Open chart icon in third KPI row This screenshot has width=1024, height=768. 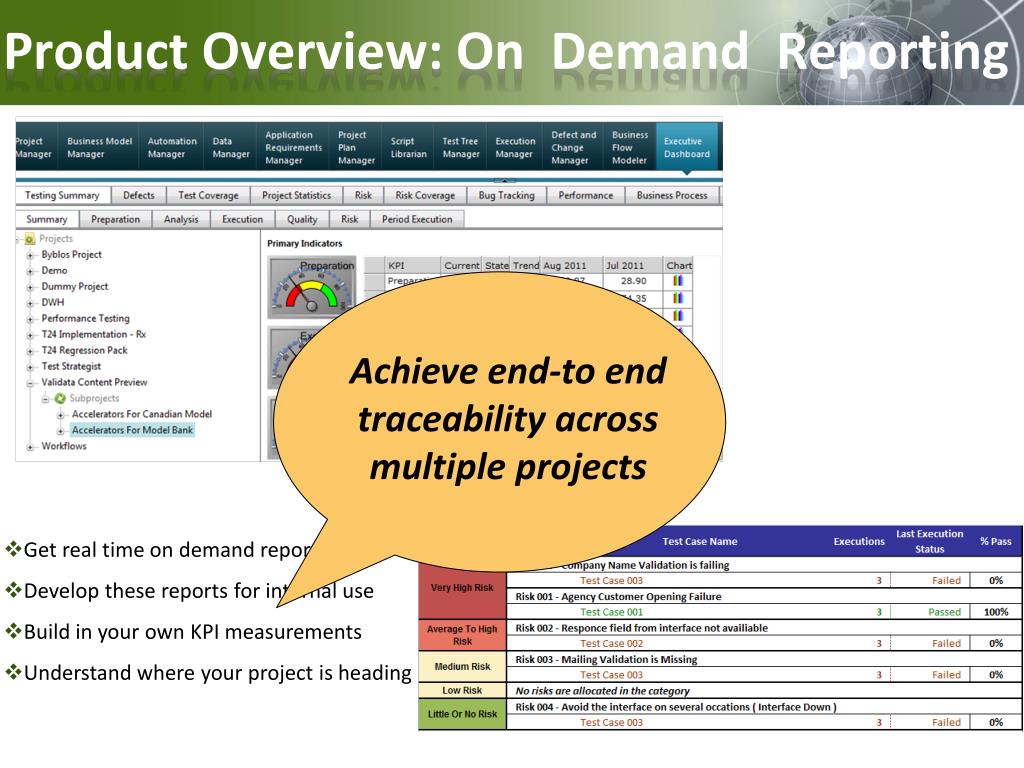tap(678, 316)
